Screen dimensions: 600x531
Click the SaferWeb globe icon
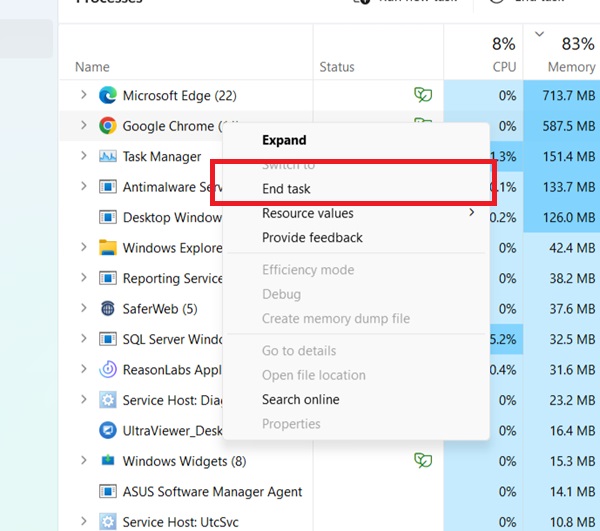click(x=108, y=308)
